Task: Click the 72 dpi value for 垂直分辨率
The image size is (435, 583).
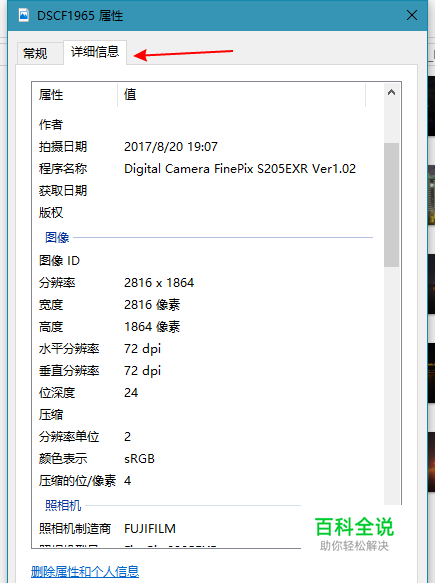Action: [x=142, y=371]
